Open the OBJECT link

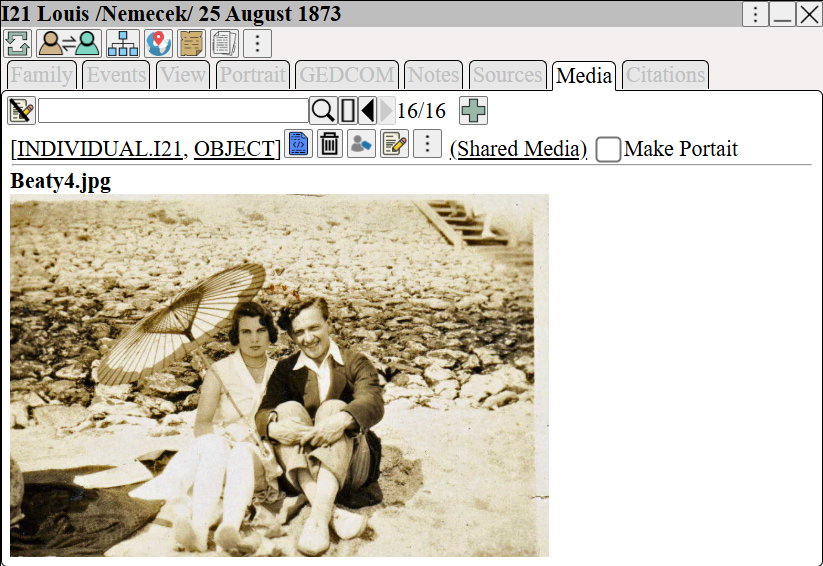click(235, 149)
